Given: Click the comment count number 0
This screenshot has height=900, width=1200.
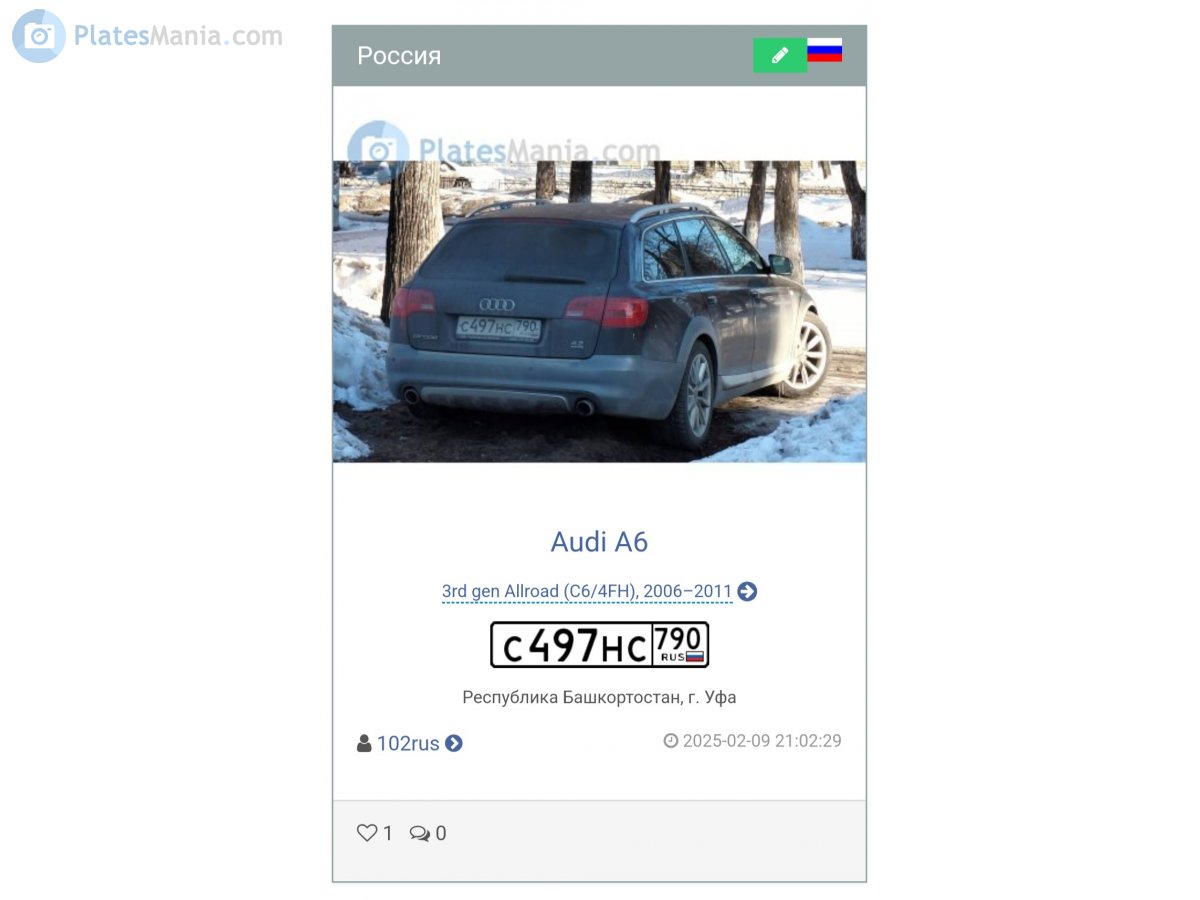Looking at the screenshot, I should click(441, 833).
